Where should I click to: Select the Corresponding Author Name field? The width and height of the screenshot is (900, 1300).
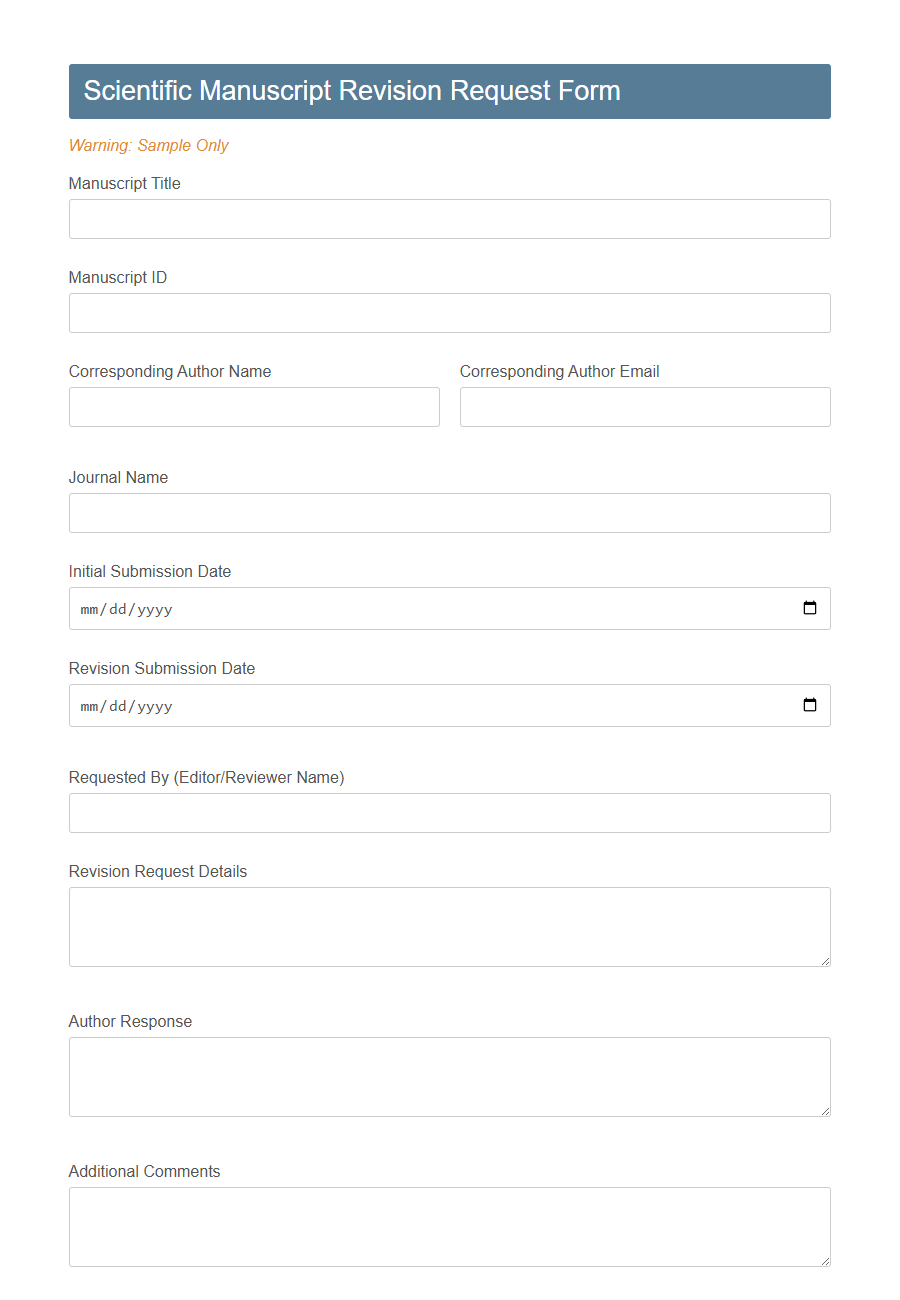point(253,407)
